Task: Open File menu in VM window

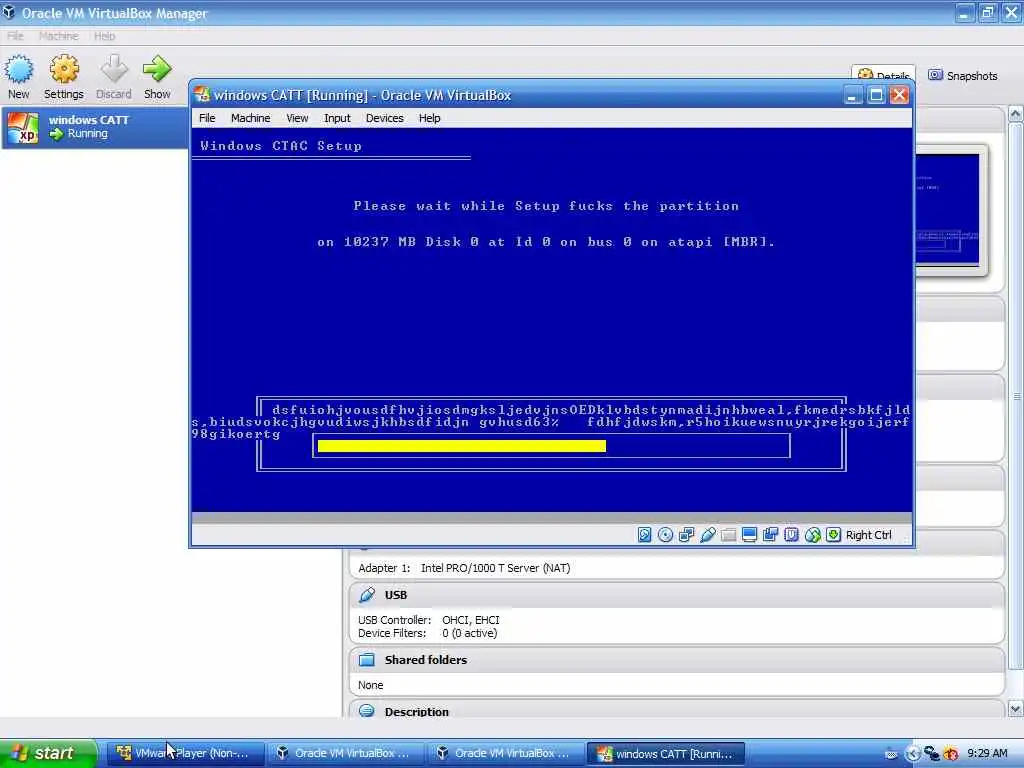Action: click(x=207, y=118)
